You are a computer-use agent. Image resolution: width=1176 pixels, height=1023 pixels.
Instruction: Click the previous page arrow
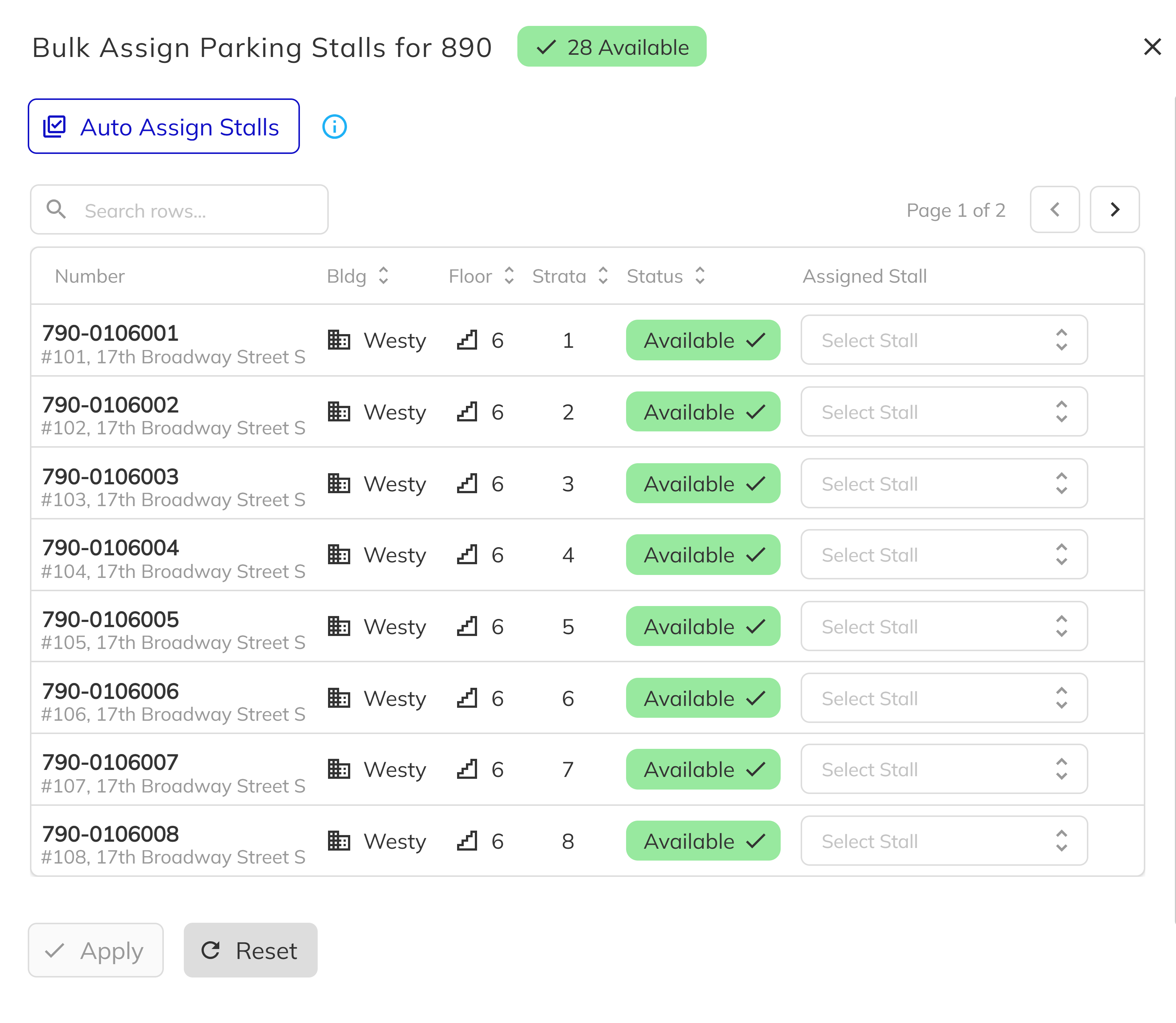pos(1054,209)
